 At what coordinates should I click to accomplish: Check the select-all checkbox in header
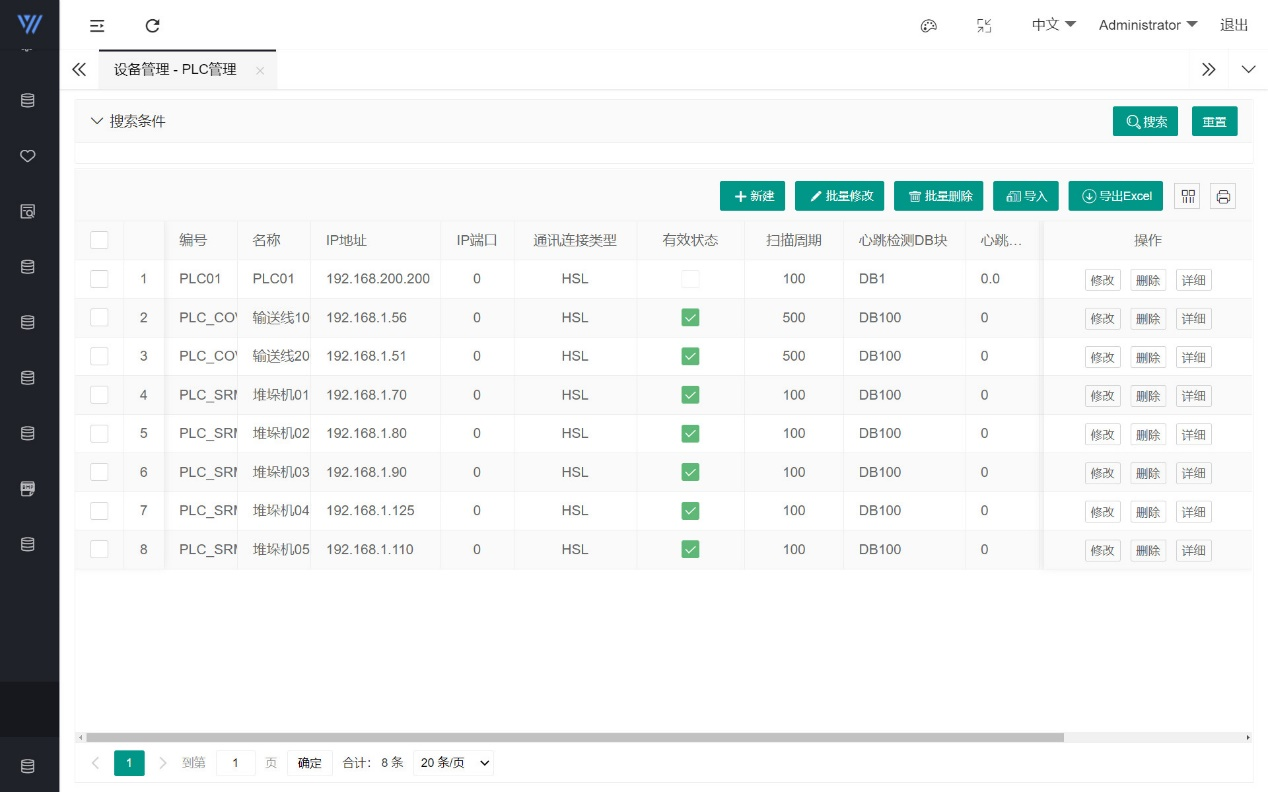click(99, 240)
